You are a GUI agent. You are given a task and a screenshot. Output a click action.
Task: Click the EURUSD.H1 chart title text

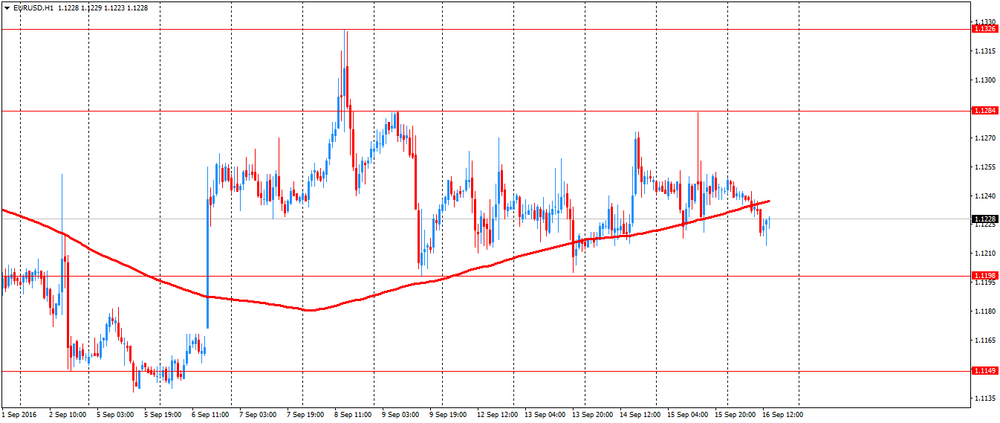click(x=32, y=8)
